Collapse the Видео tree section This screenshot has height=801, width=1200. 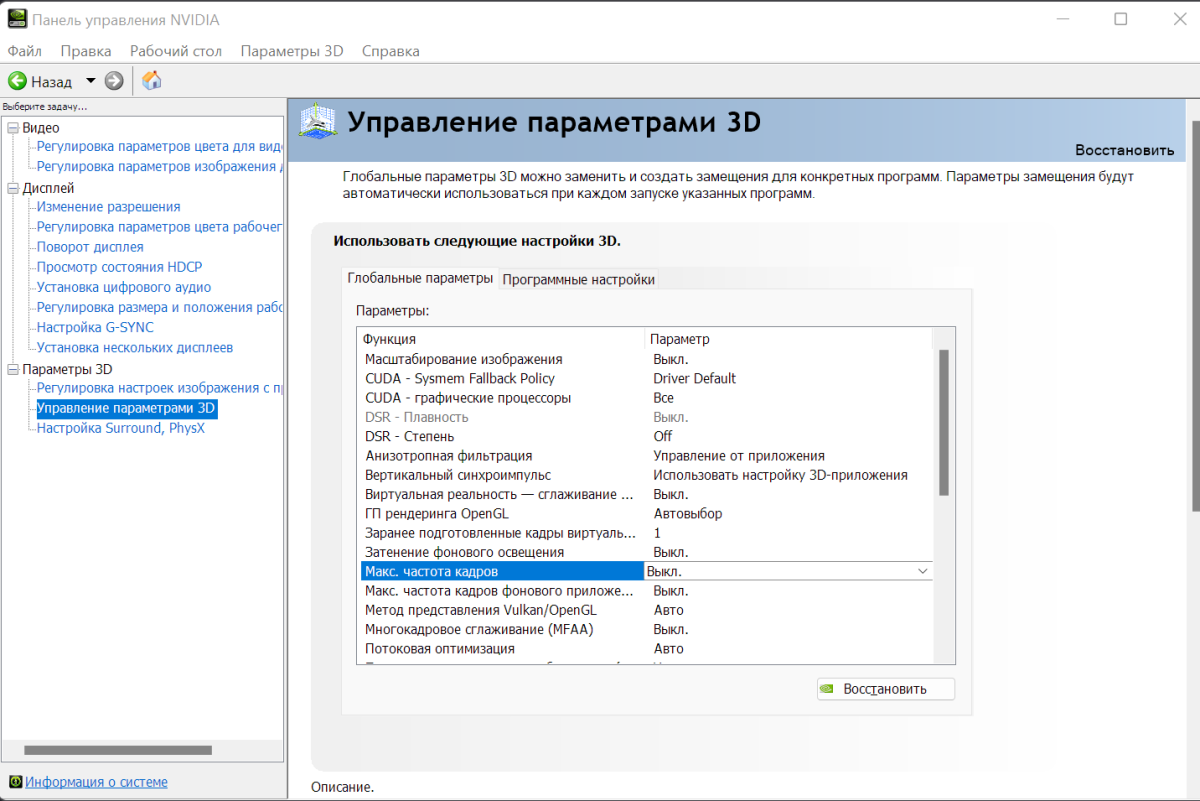pyautogui.click(x=12, y=128)
